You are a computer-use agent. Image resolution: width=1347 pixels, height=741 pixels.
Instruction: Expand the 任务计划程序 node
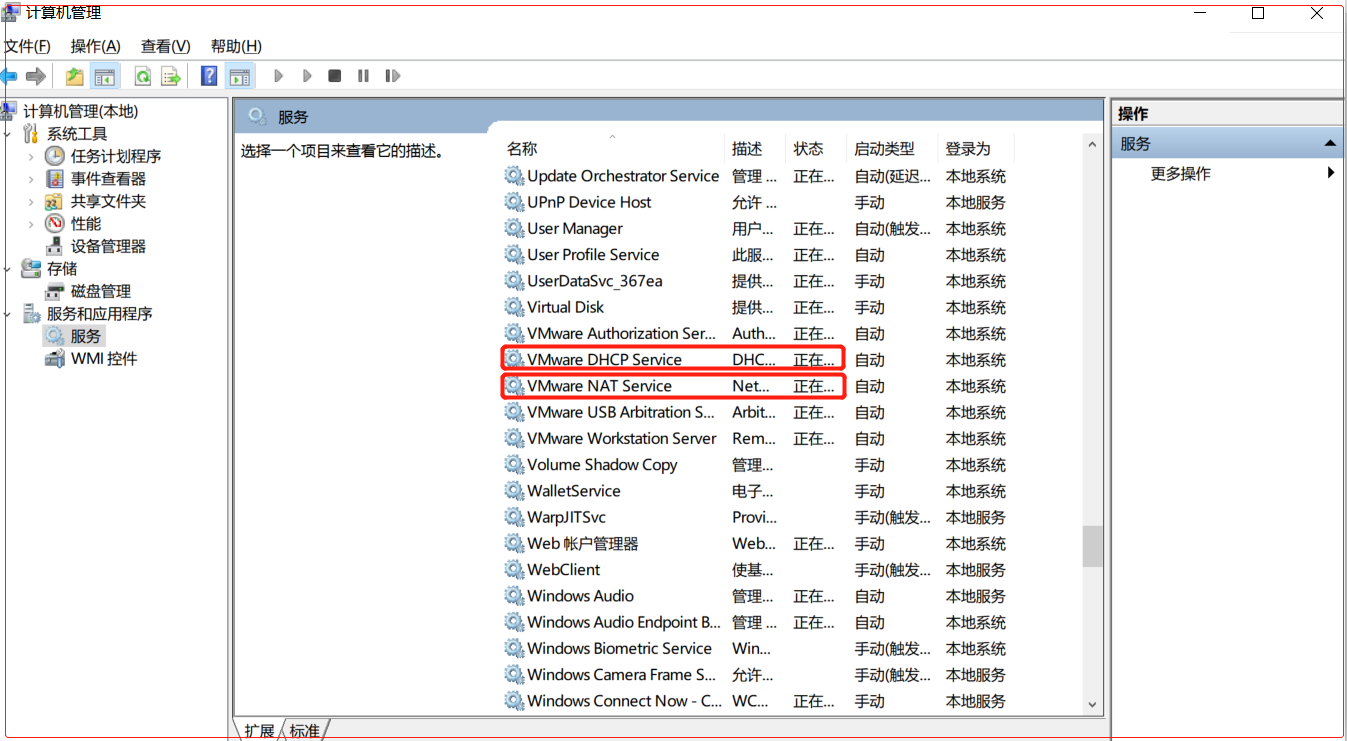click(31, 156)
